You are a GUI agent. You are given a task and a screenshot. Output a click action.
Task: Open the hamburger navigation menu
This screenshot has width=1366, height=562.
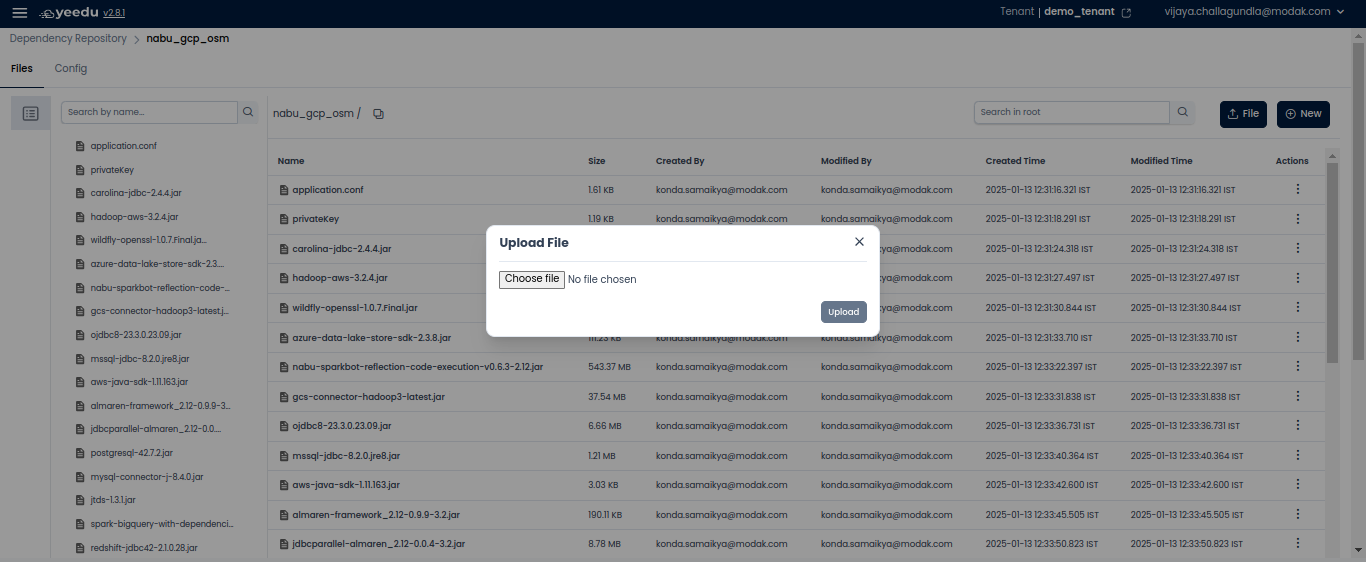coord(19,13)
